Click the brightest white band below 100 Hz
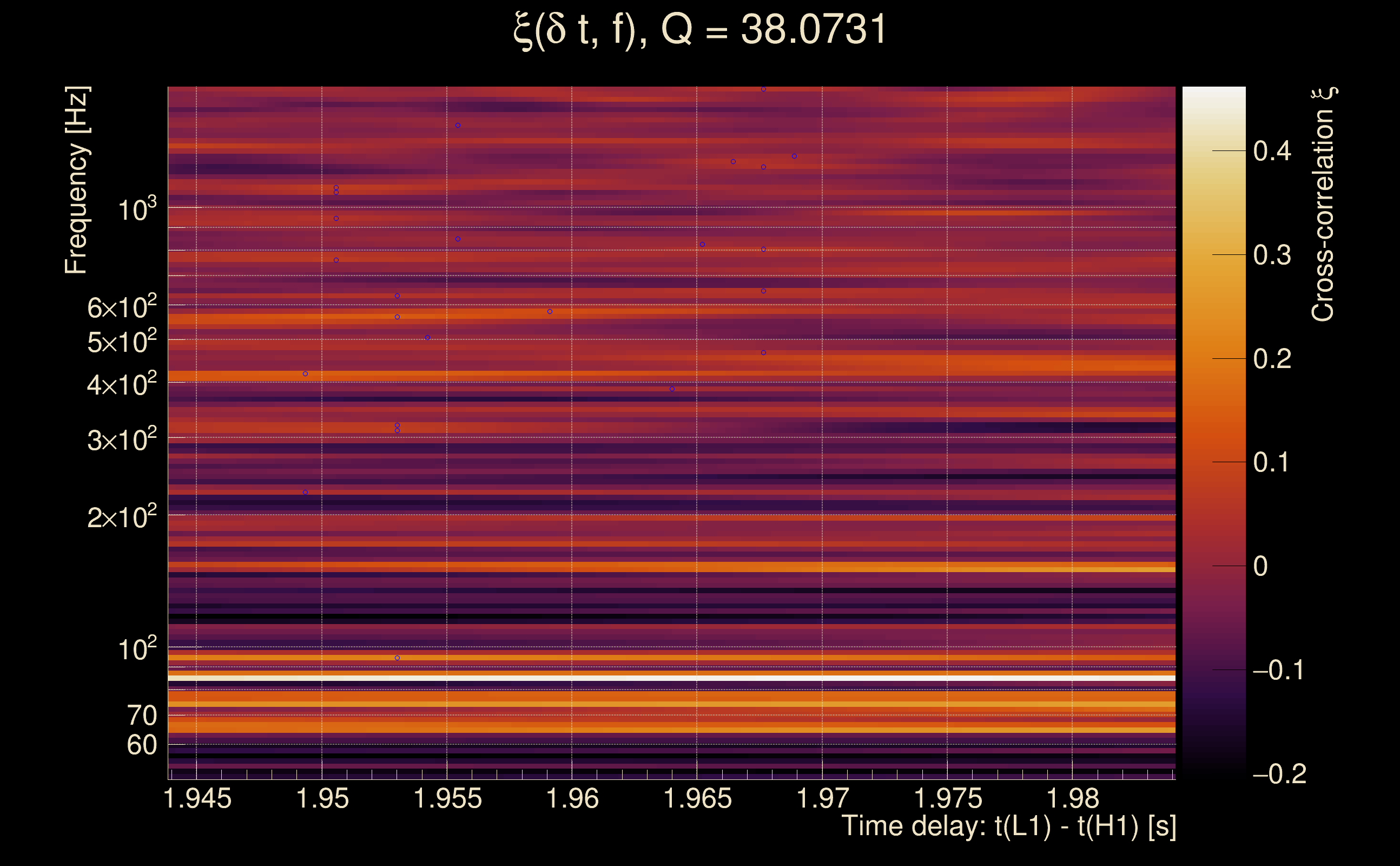1400x866 pixels. (670, 678)
